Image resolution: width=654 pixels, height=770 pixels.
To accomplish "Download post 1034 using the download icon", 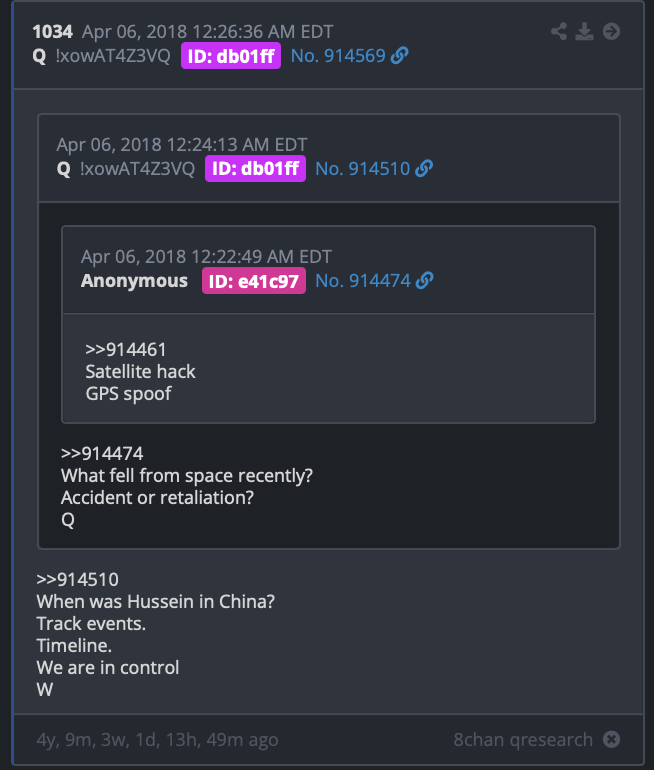I will click(584, 31).
